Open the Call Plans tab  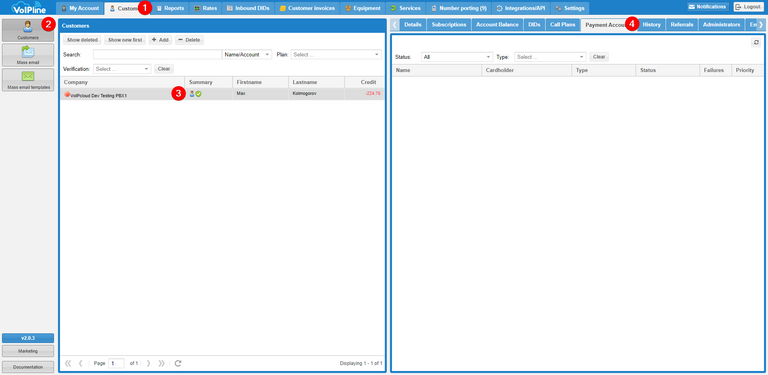pos(562,24)
